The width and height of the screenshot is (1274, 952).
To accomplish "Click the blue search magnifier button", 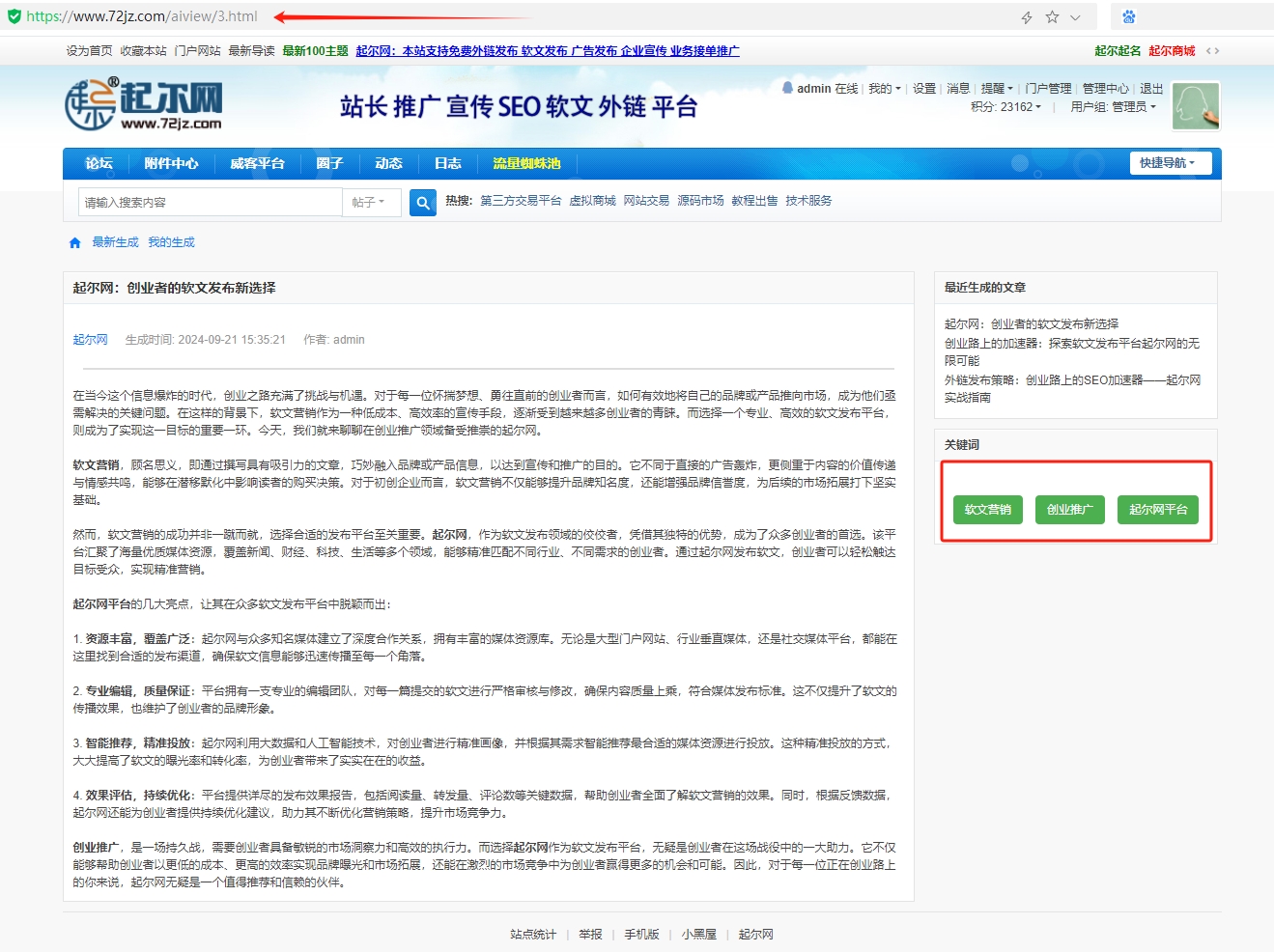I will pos(423,202).
